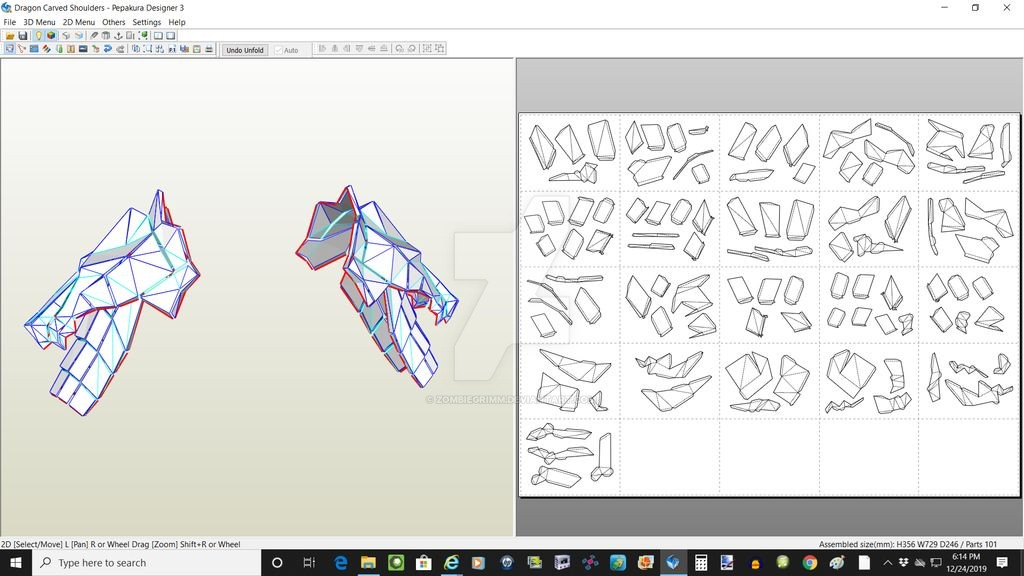Select the colored pencils edge color tool
Screen dimensions: 1024x576
pyautogui.click(x=46, y=49)
